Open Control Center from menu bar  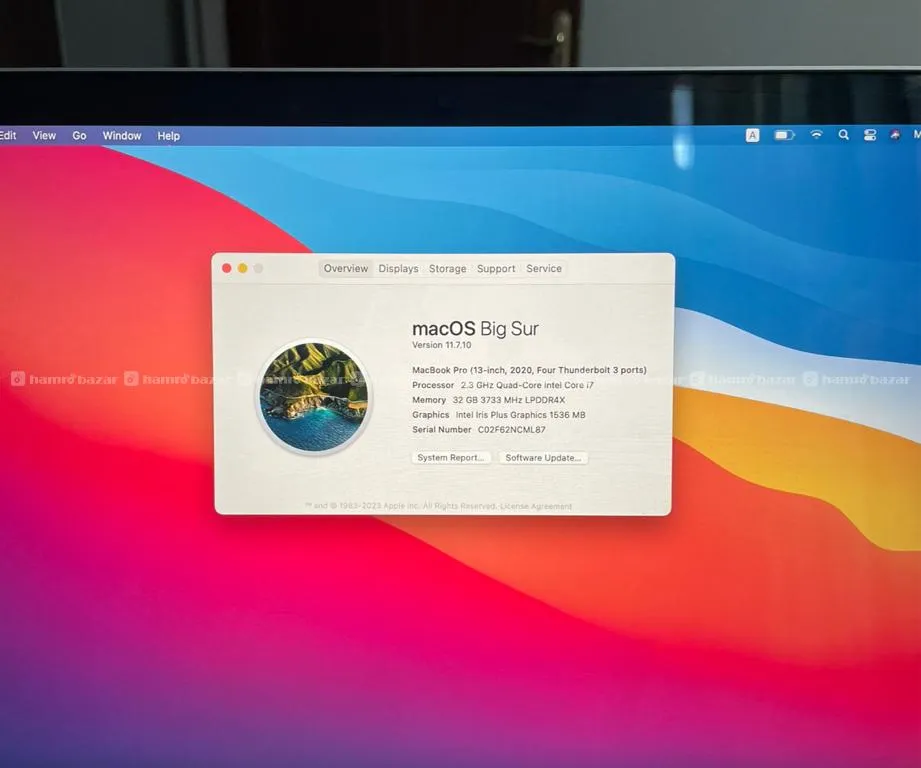pos(869,135)
